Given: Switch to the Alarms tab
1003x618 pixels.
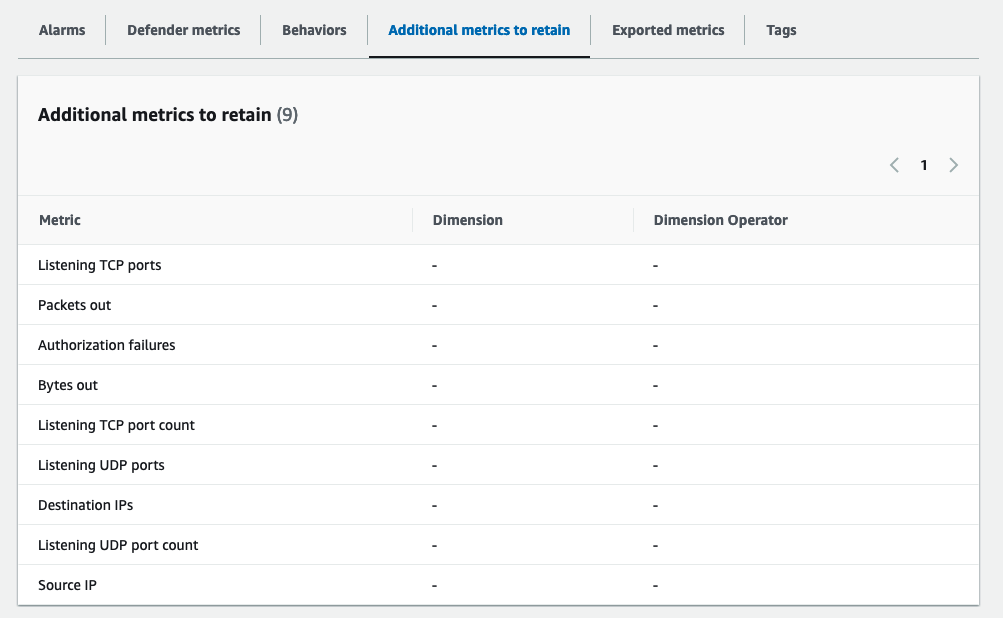Looking at the screenshot, I should point(61,30).
